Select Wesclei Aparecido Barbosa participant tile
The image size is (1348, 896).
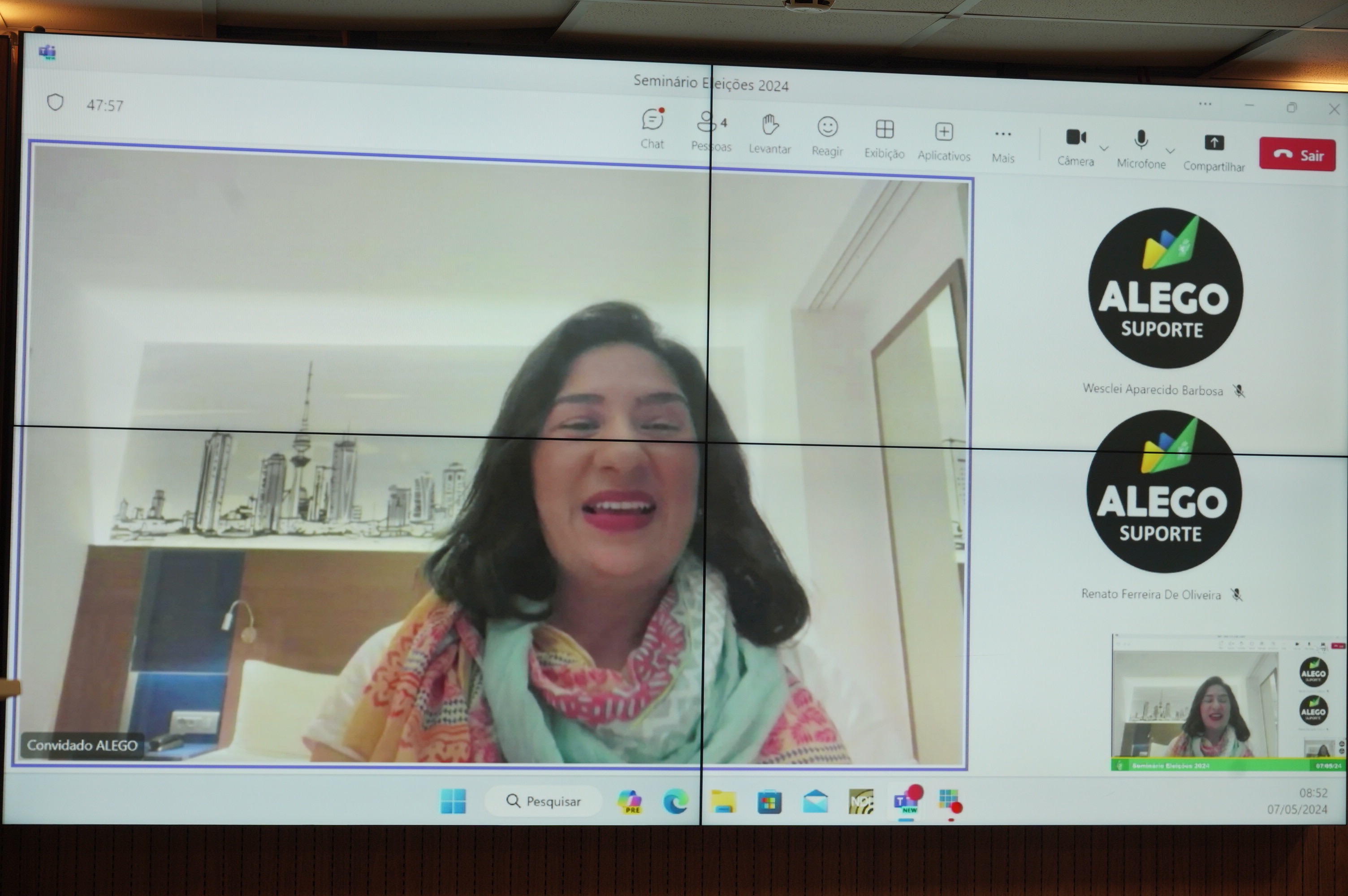[1165, 289]
